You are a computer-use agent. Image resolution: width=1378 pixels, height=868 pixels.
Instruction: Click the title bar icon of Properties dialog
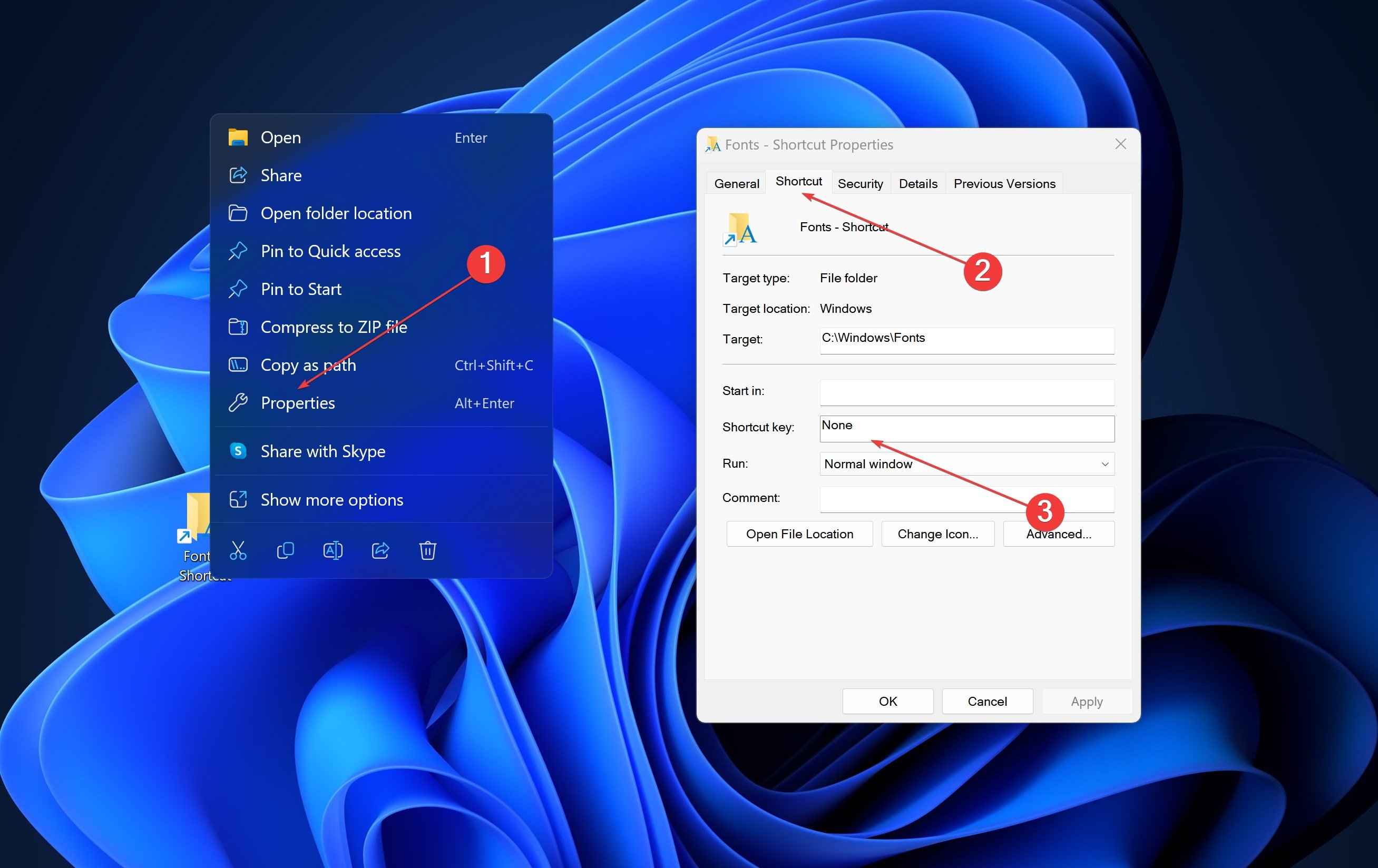pyautogui.click(x=713, y=145)
